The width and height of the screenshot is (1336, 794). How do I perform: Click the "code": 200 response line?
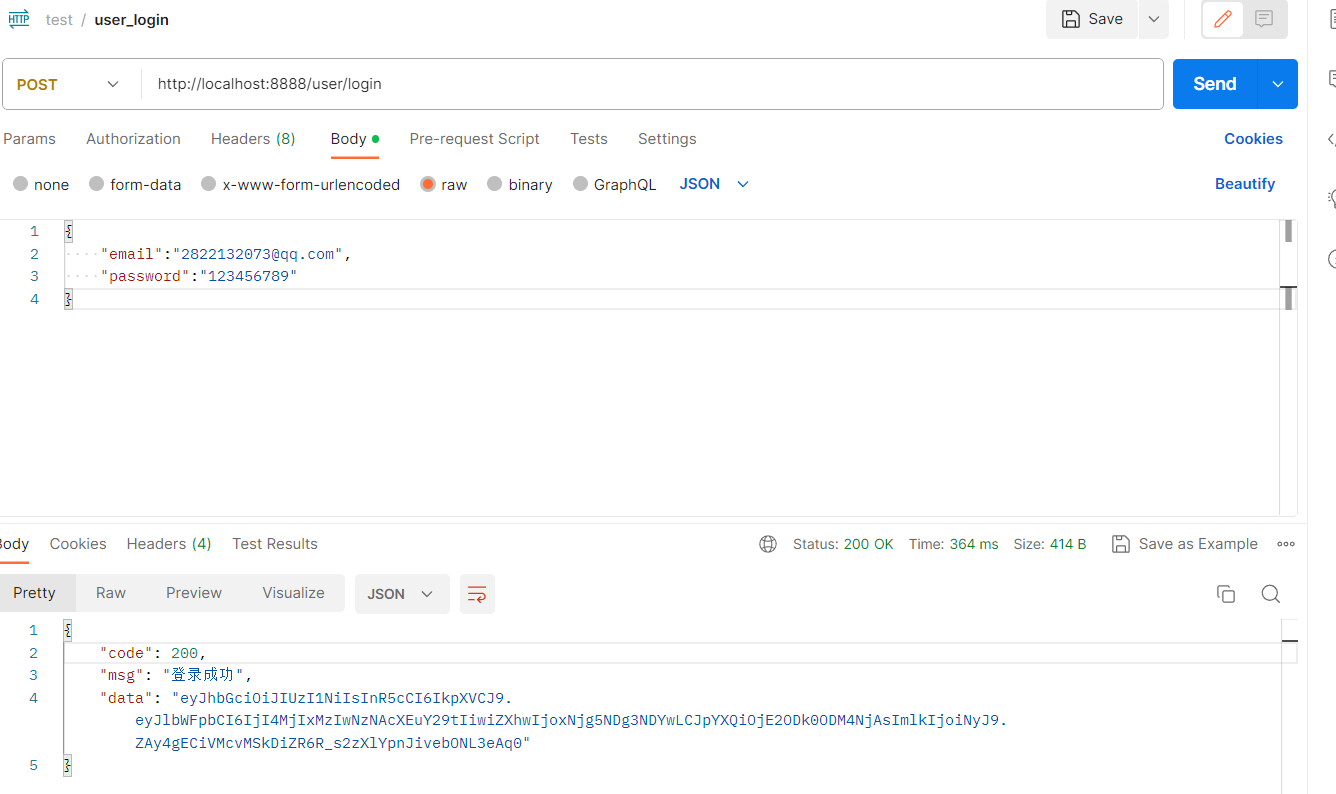(x=153, y=653)
